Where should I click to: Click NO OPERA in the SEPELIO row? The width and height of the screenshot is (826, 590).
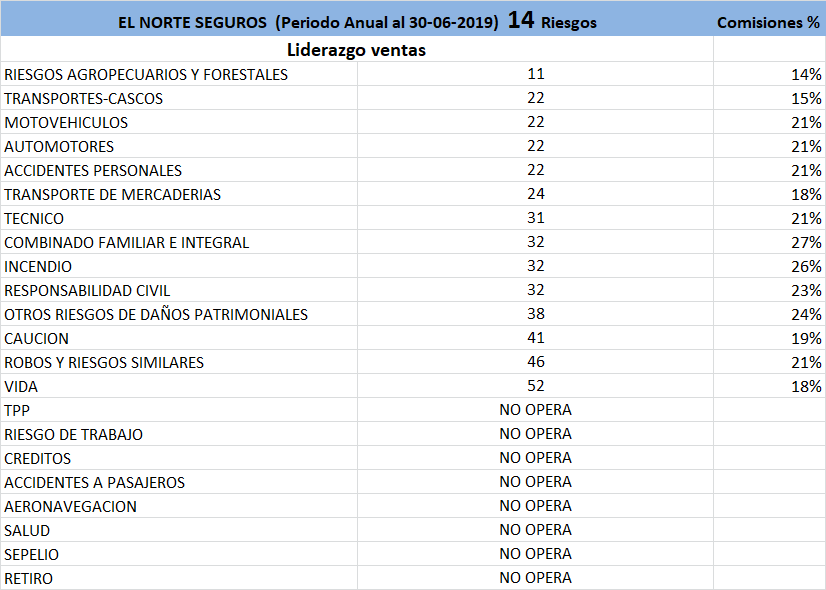[x=536, y=554]
